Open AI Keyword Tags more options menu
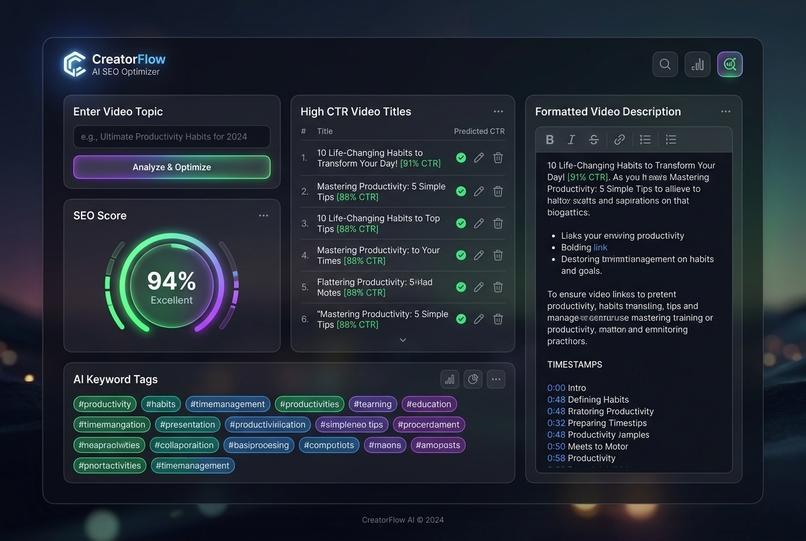The width and height of the screenshot is (806, 541). [496, 380]
